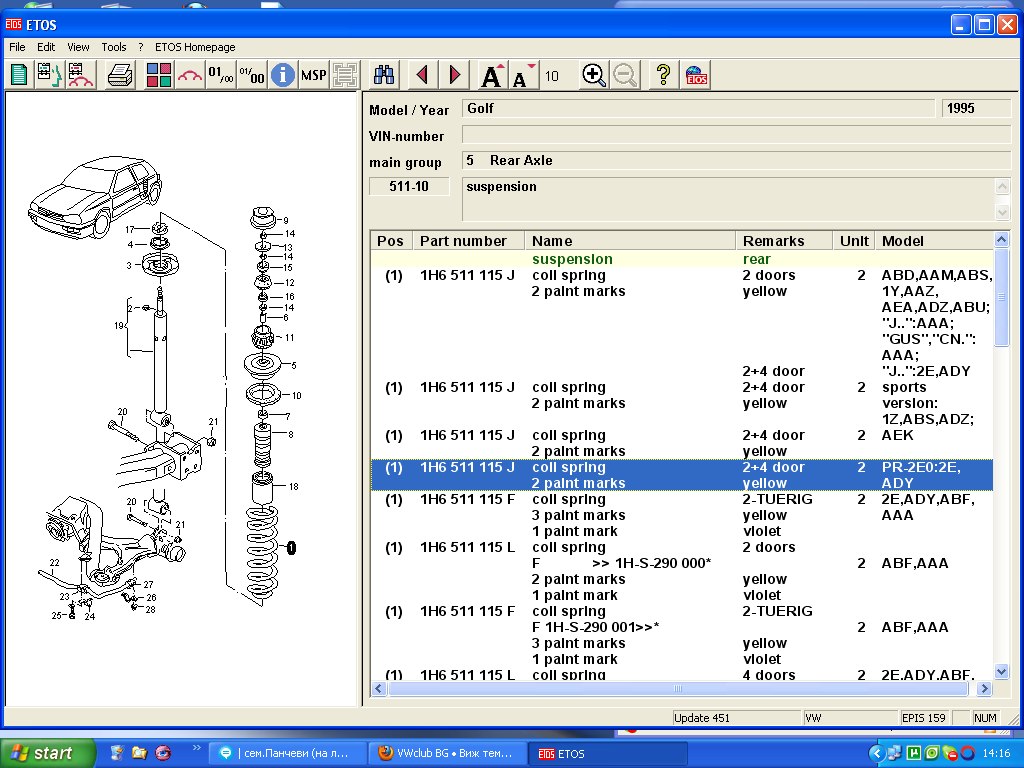Click the VIN-number input field

pos(737,135)
